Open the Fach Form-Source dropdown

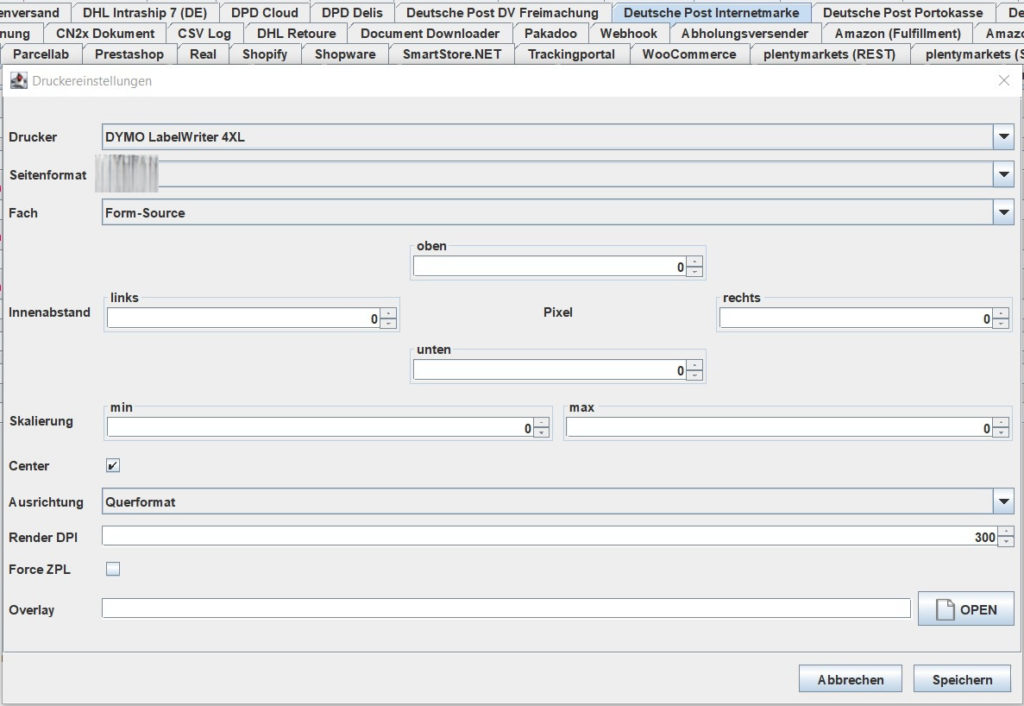click(x=1004, y=212)
